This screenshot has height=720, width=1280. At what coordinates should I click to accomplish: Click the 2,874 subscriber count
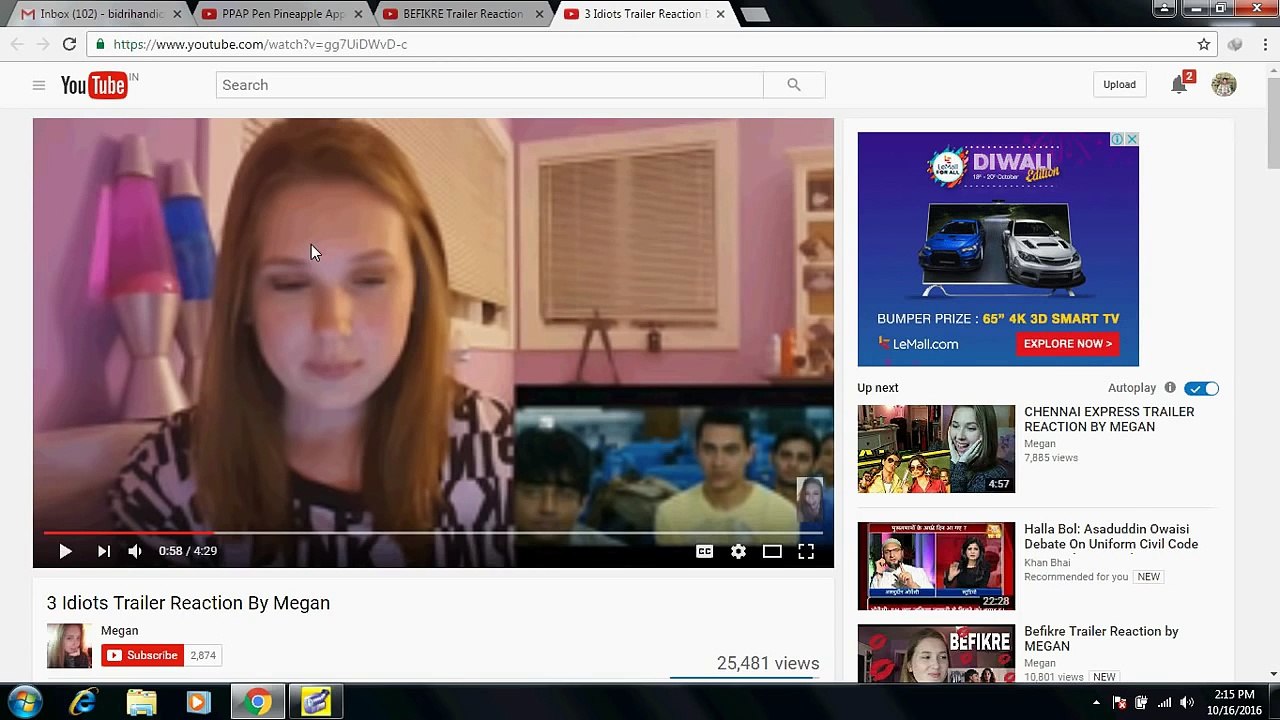(203, 656)
